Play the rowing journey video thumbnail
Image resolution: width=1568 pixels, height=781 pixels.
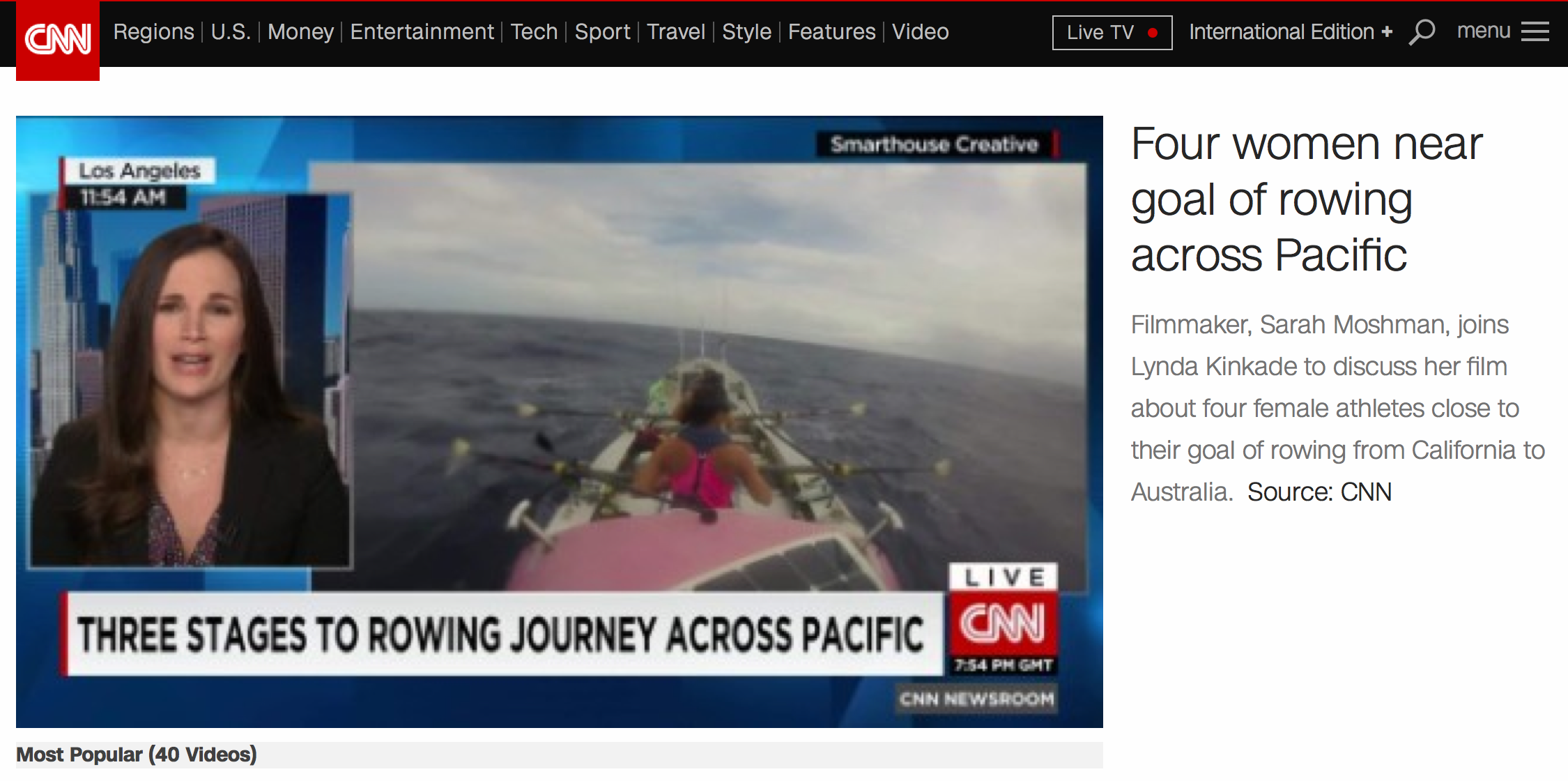(560, 422)
